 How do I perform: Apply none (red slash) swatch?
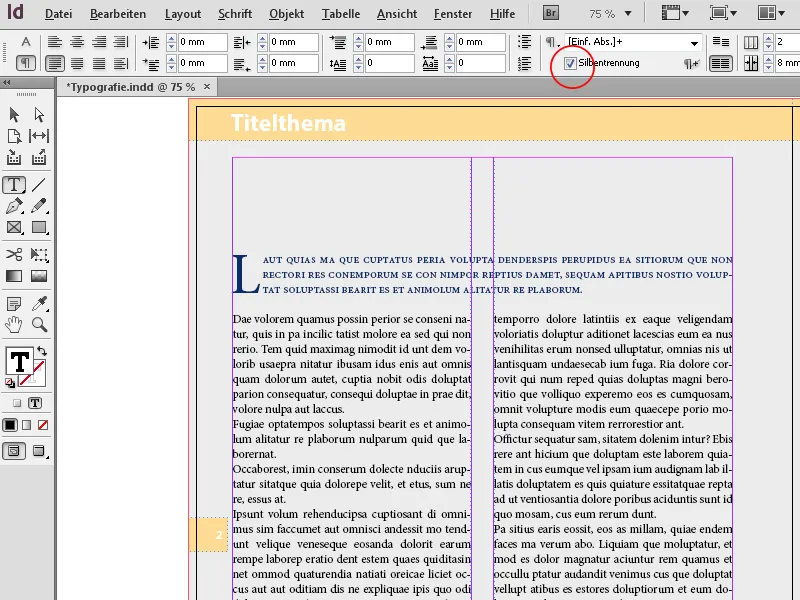coord(43,425)
